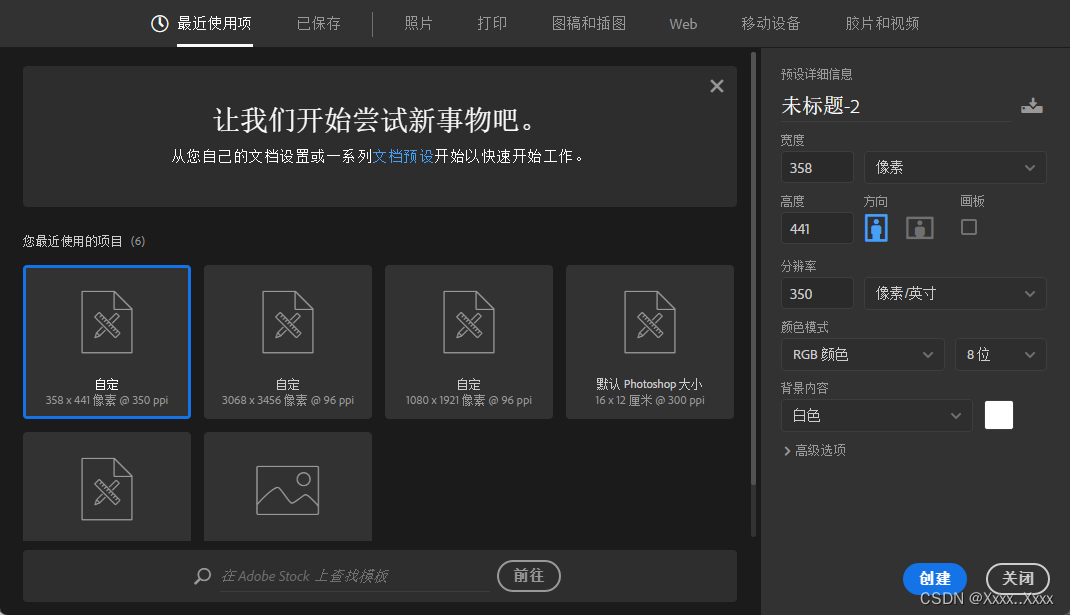Check the 画板 checkbox
1070x615 pixels.
pos(968,227)
